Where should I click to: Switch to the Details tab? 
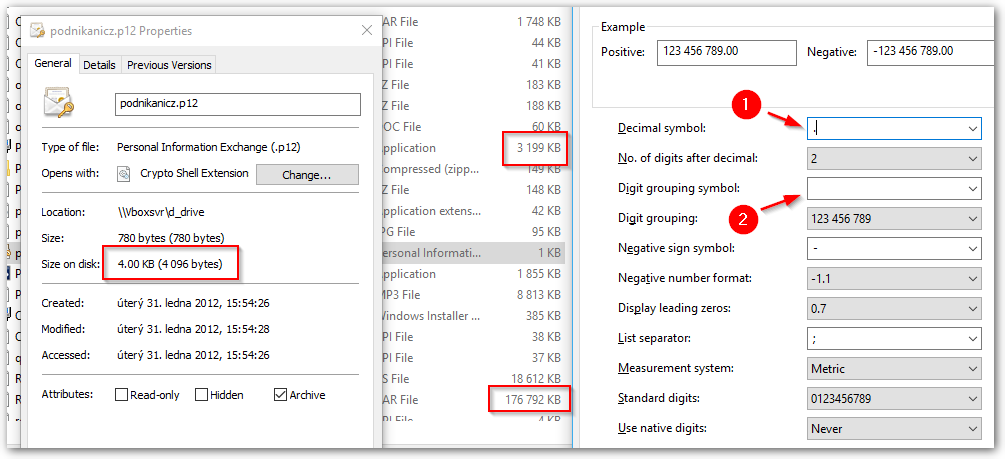click(99, 65)
